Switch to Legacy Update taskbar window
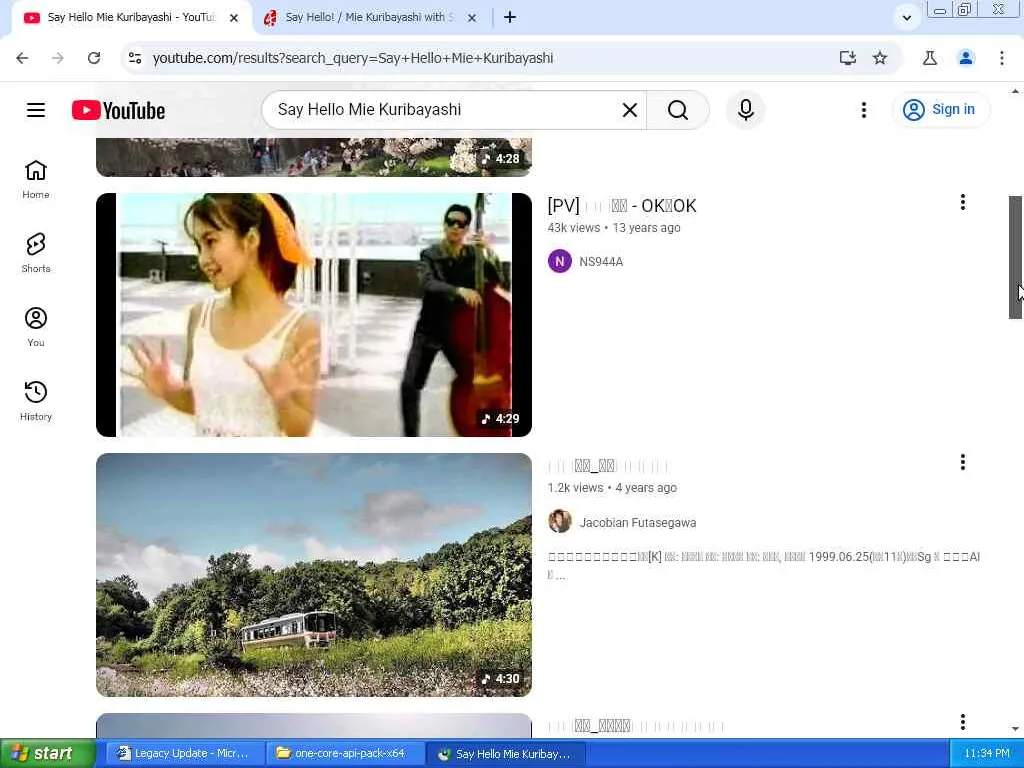 (x=183, y=754)
